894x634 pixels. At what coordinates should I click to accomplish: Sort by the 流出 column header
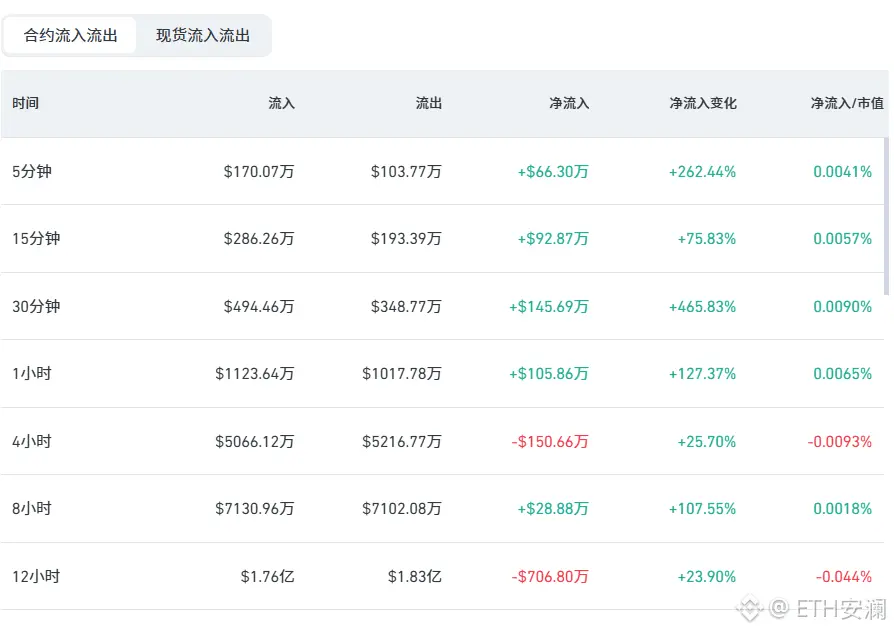[x=428, y=103]
